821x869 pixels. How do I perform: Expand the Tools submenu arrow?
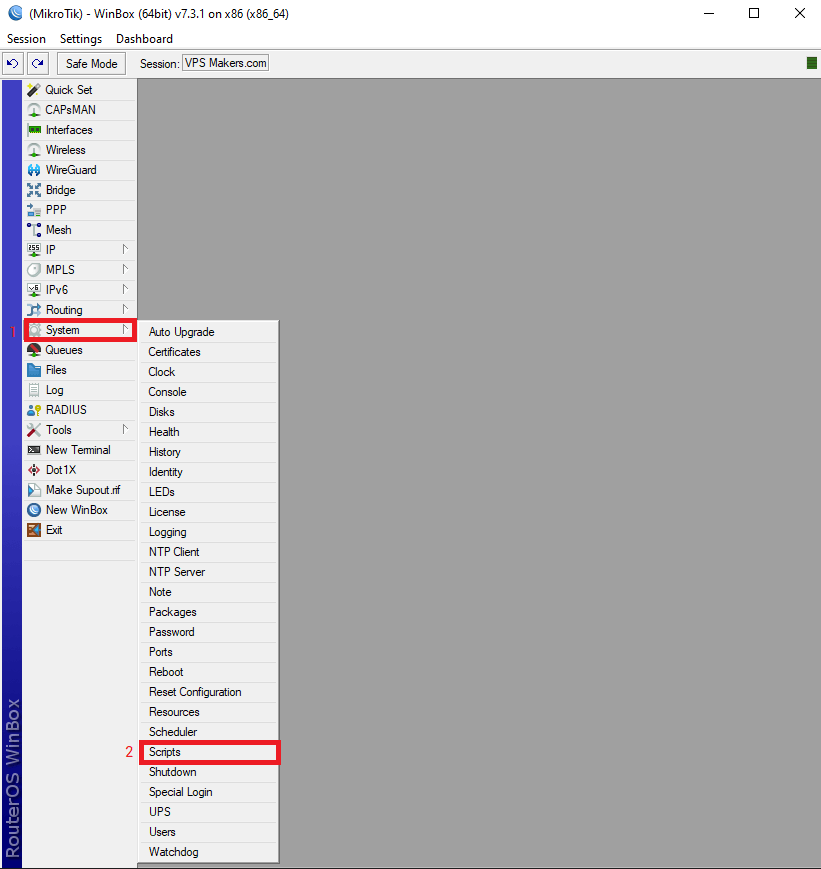click(125, 430)
